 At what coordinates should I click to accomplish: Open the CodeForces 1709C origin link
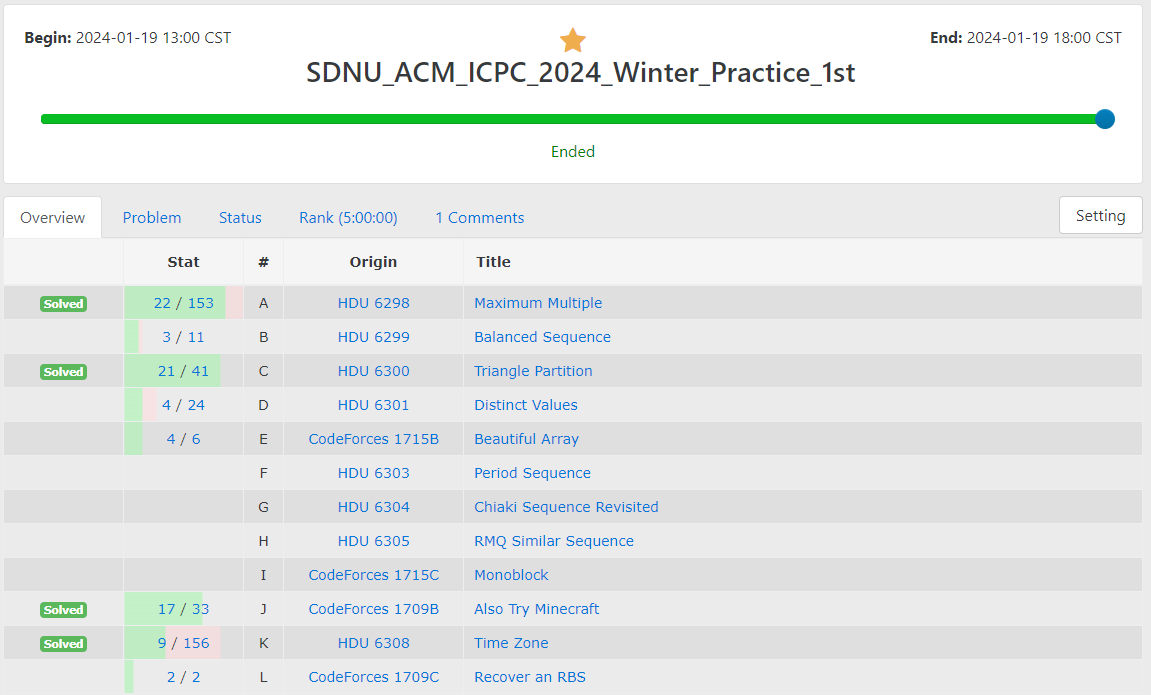(373, 677)
